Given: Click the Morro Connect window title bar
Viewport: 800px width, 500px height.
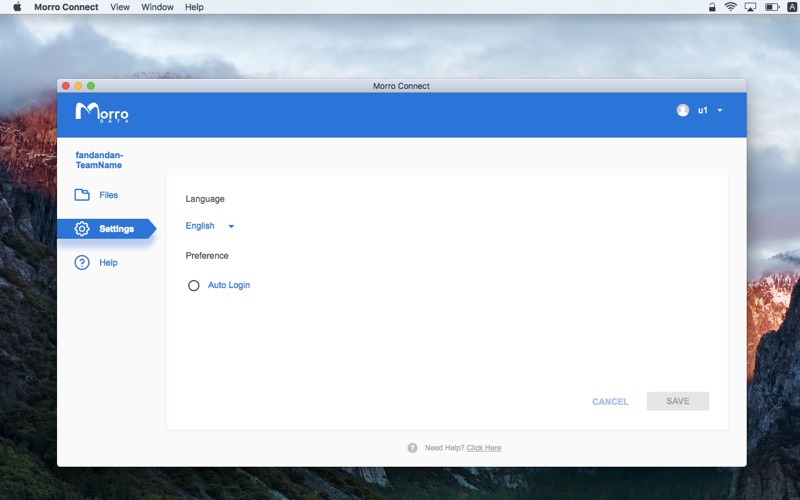Looking at the screenshot, I should (x=402, y=86).
